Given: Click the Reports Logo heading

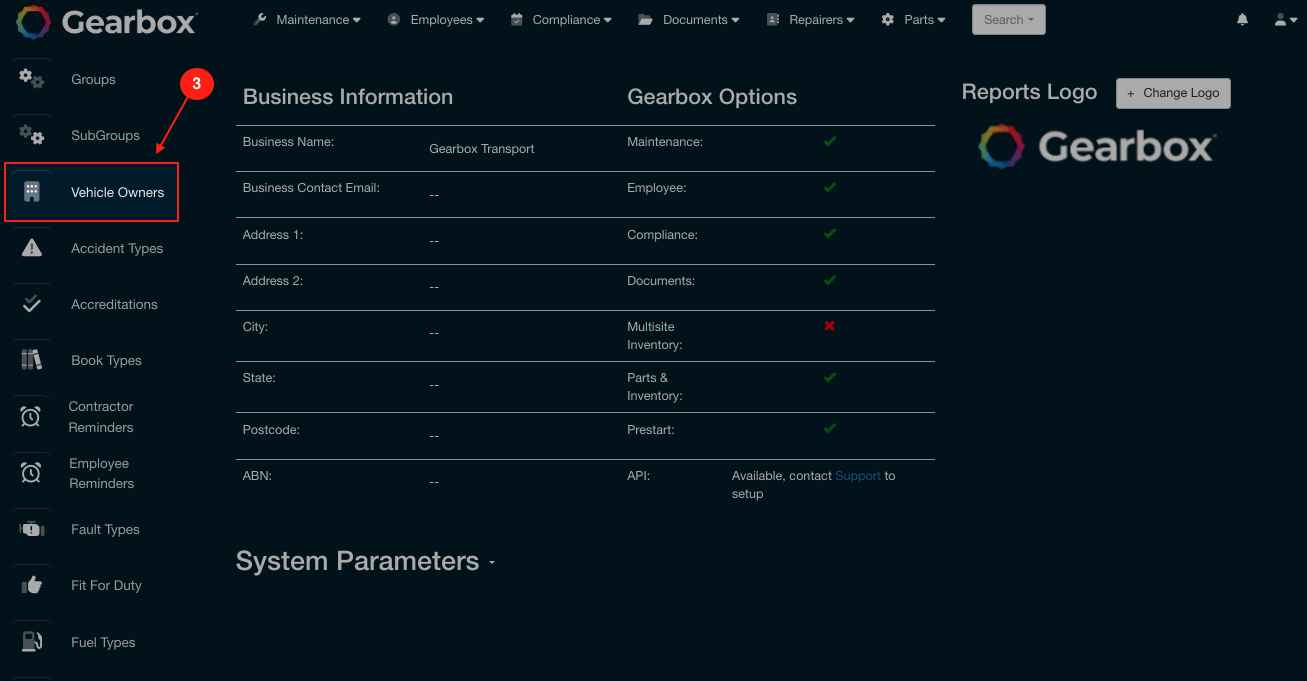Looking at the screenshot, I should [x=1029, y=92].
